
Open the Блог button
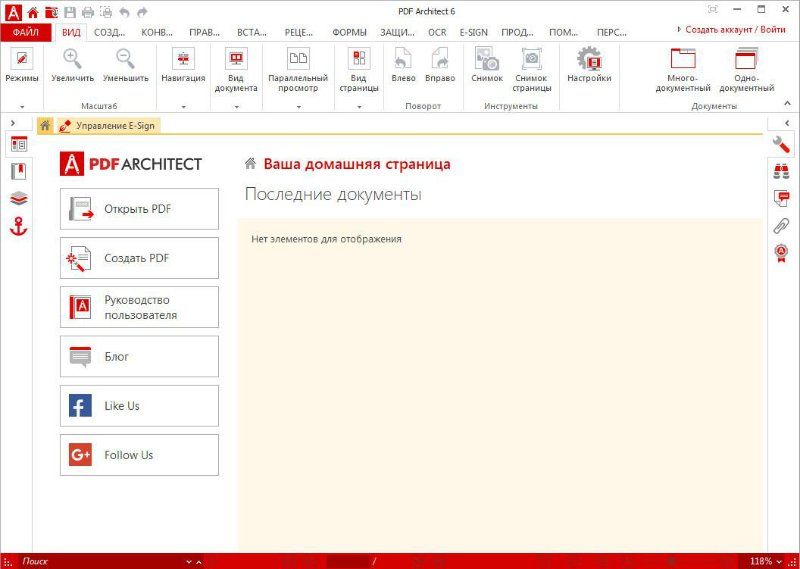pyautogui.click(x=139, y=356)
